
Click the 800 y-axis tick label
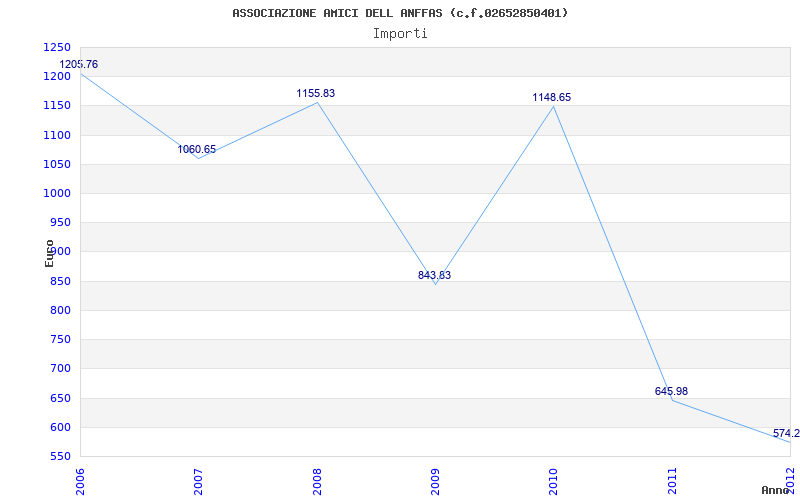tap(60, 310)
